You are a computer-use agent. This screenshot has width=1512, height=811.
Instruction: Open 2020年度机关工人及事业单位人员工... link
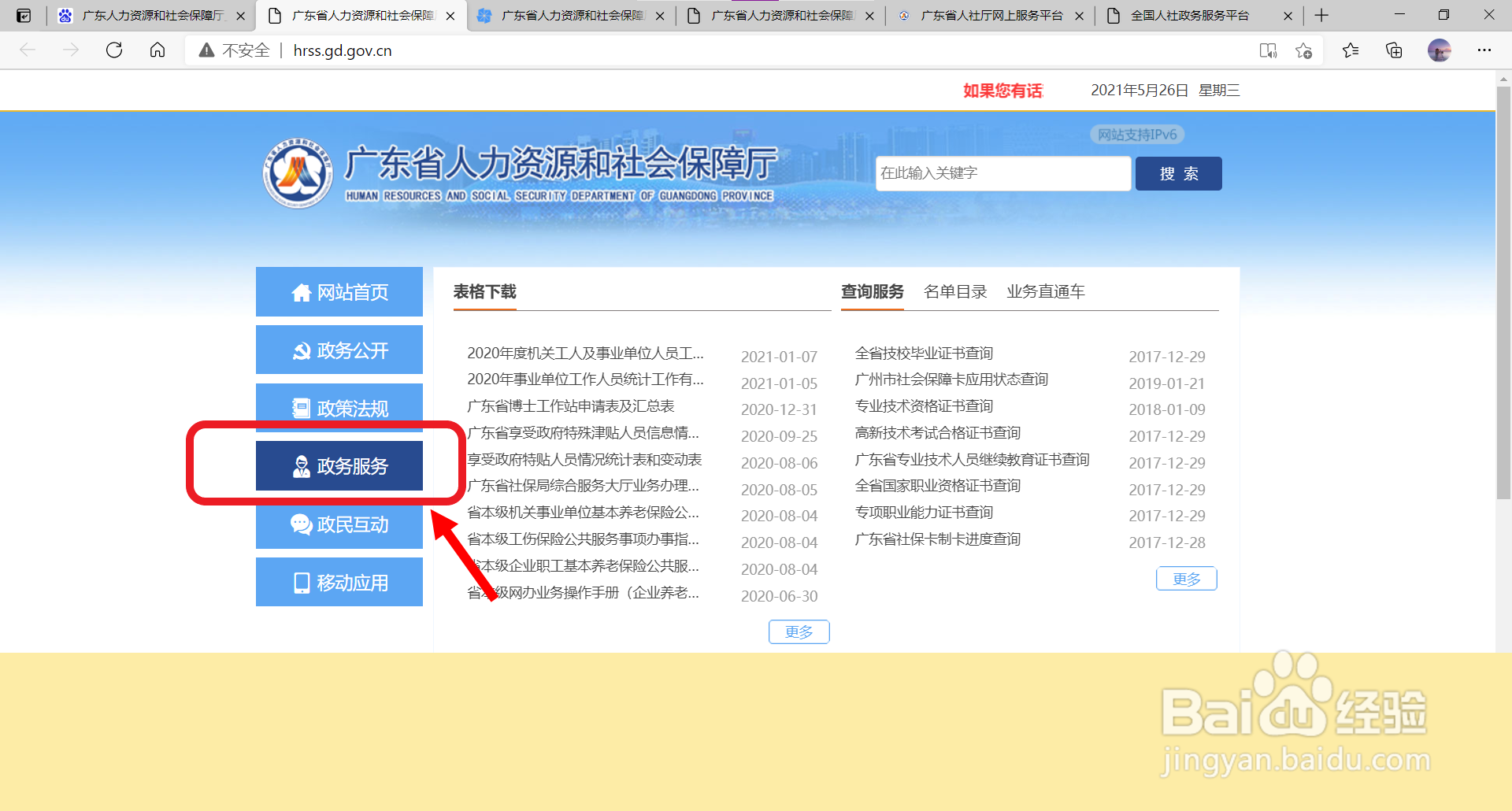tap(585, 354)
